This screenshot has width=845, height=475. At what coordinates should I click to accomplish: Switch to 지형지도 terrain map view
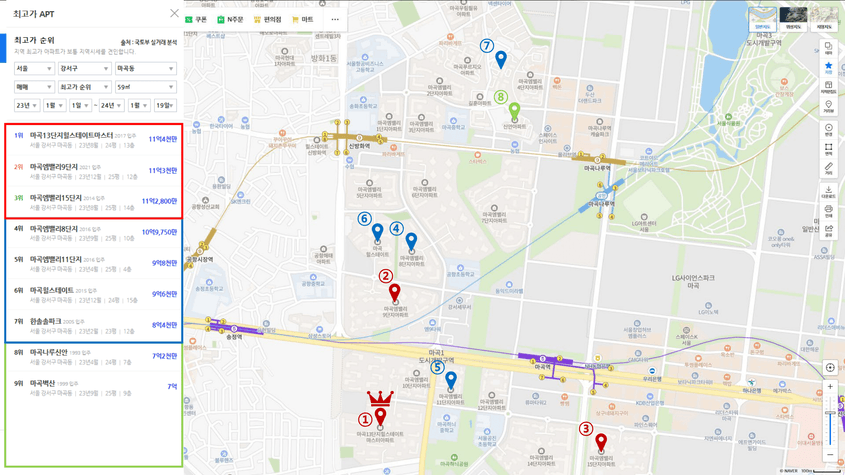coord(824,19)
